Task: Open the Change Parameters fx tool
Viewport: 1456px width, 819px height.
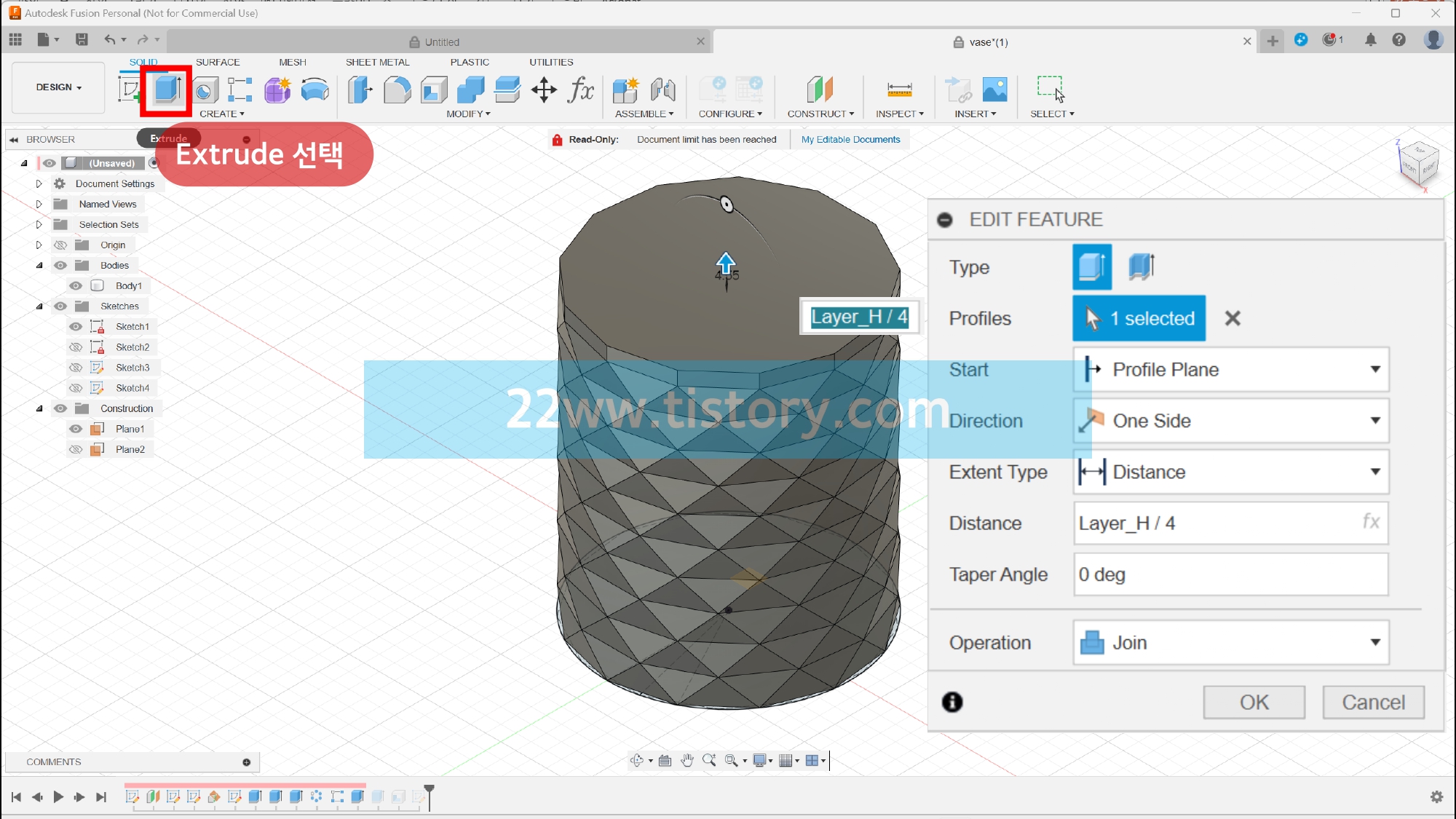Action: (580, 90)
